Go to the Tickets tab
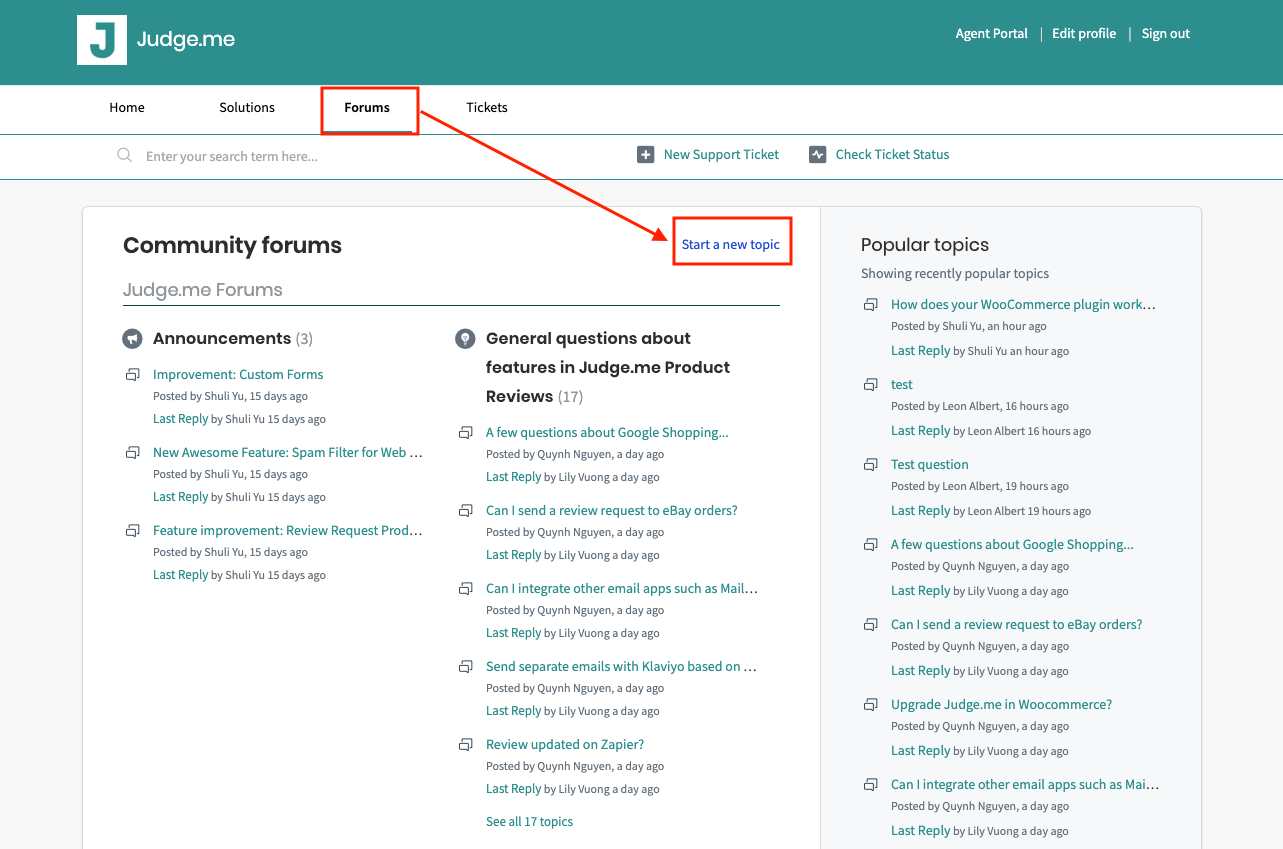The width and height of the screenshot is (1283, 849). coord(487,108)
